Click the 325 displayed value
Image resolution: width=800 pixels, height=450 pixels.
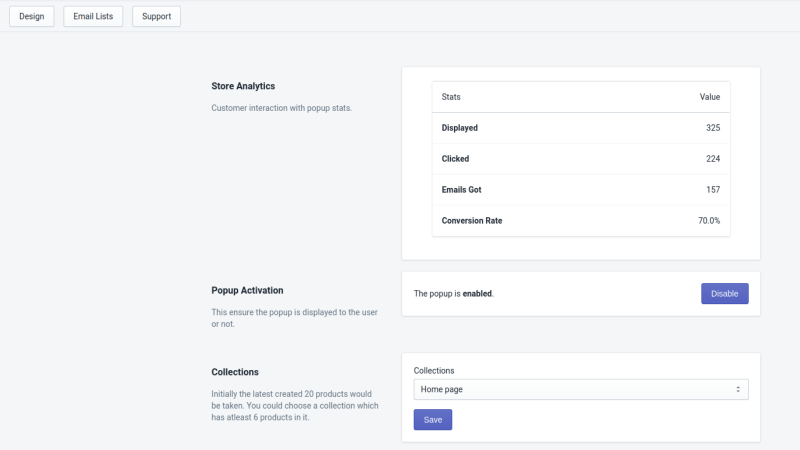tap(713, 128)
